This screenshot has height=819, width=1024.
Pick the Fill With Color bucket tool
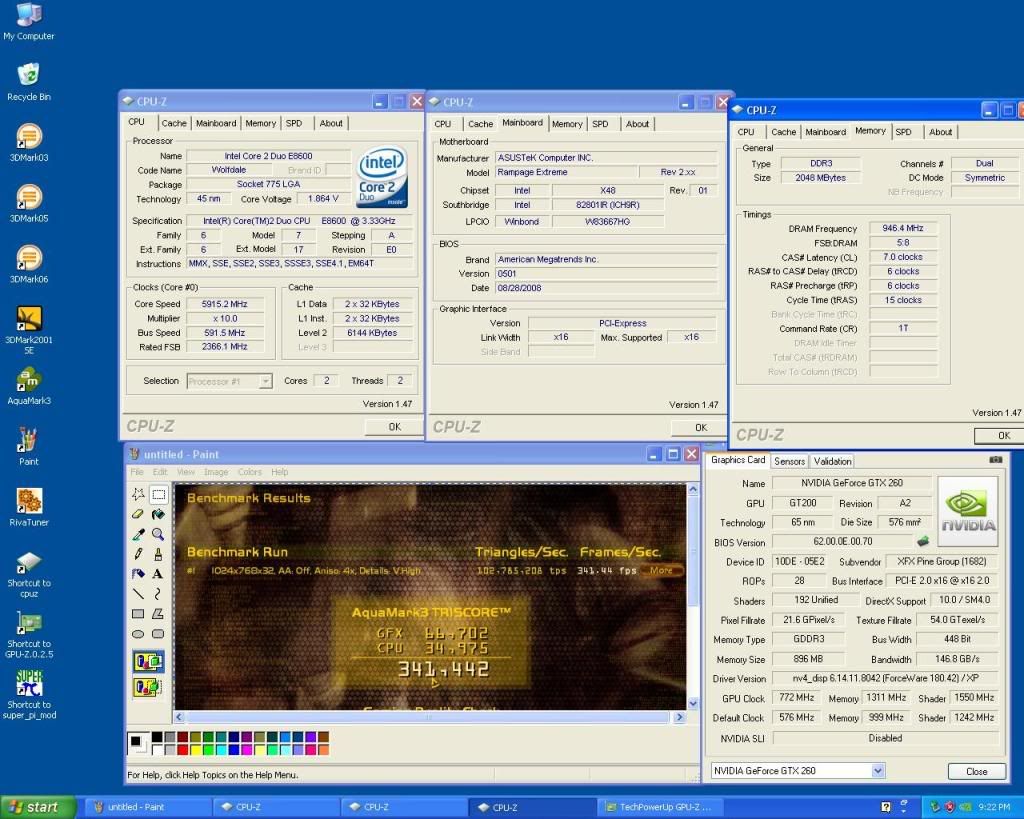click(x=158, y=515)
